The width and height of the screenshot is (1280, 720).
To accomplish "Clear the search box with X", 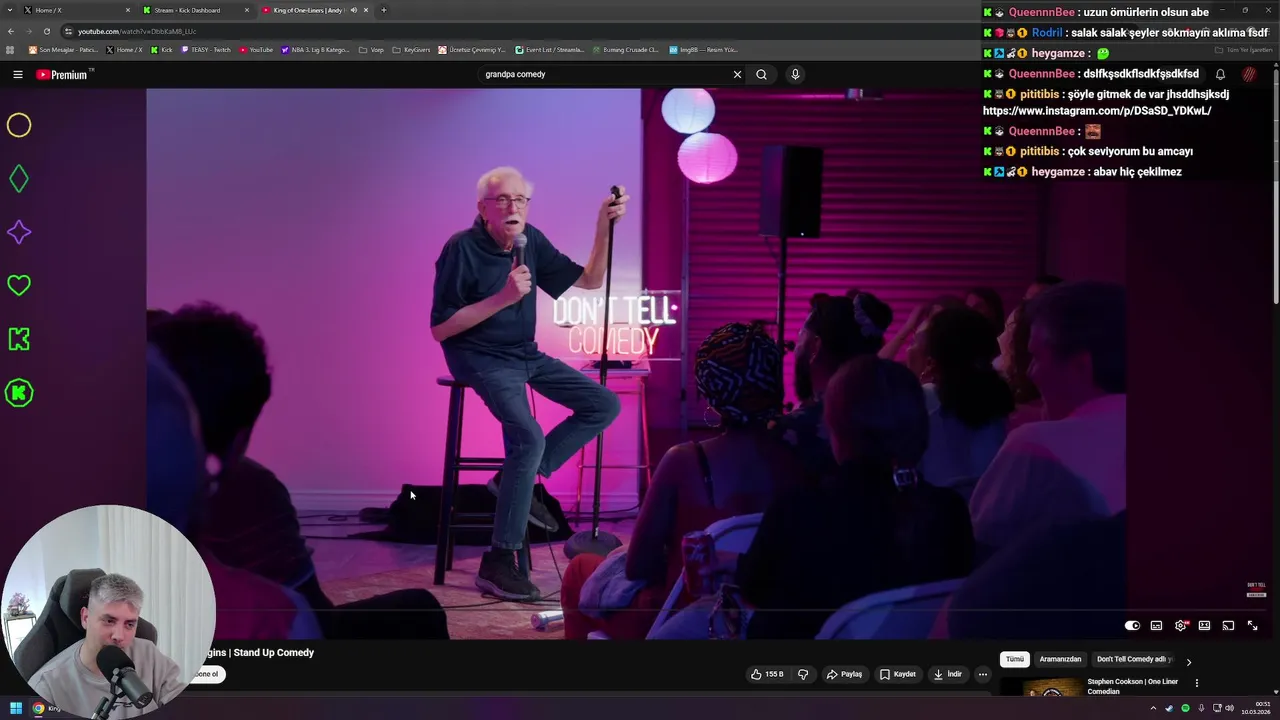I will click(x=737, y=74).
